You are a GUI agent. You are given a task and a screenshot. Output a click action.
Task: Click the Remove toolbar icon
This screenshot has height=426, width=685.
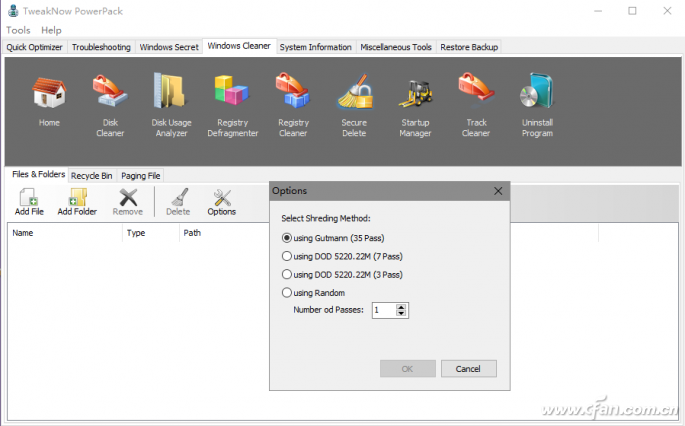[128, 202]
